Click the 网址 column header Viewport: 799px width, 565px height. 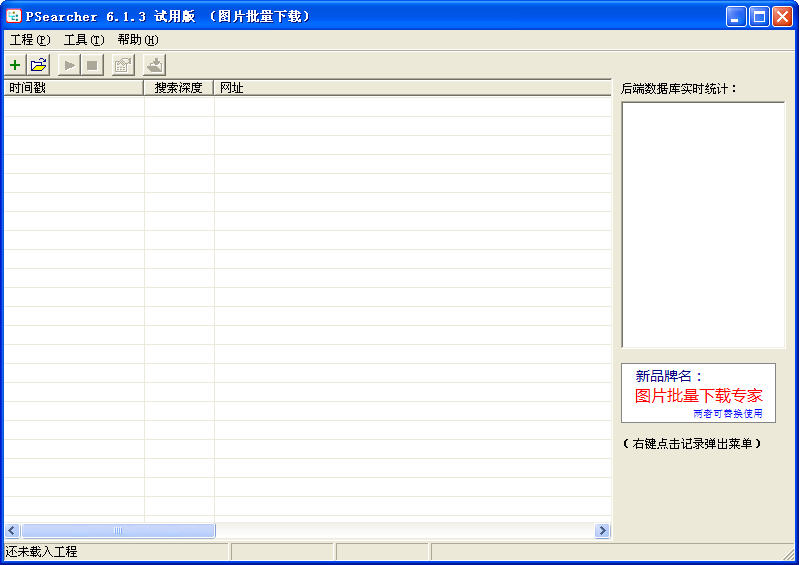click(x=412, y=88)
